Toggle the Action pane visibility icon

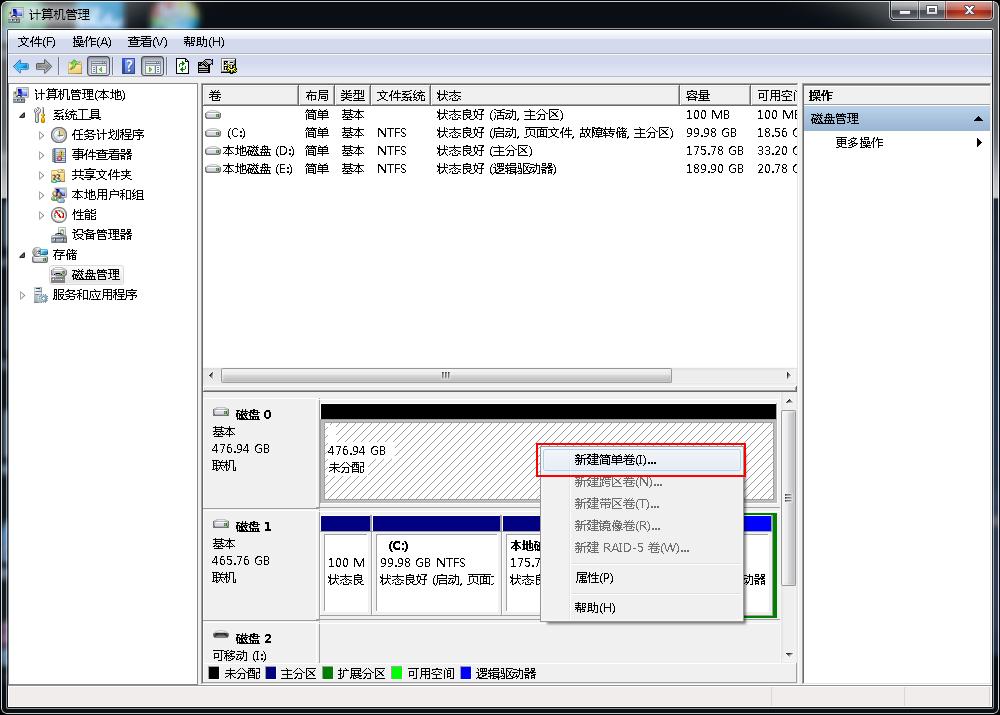point(151,66)
